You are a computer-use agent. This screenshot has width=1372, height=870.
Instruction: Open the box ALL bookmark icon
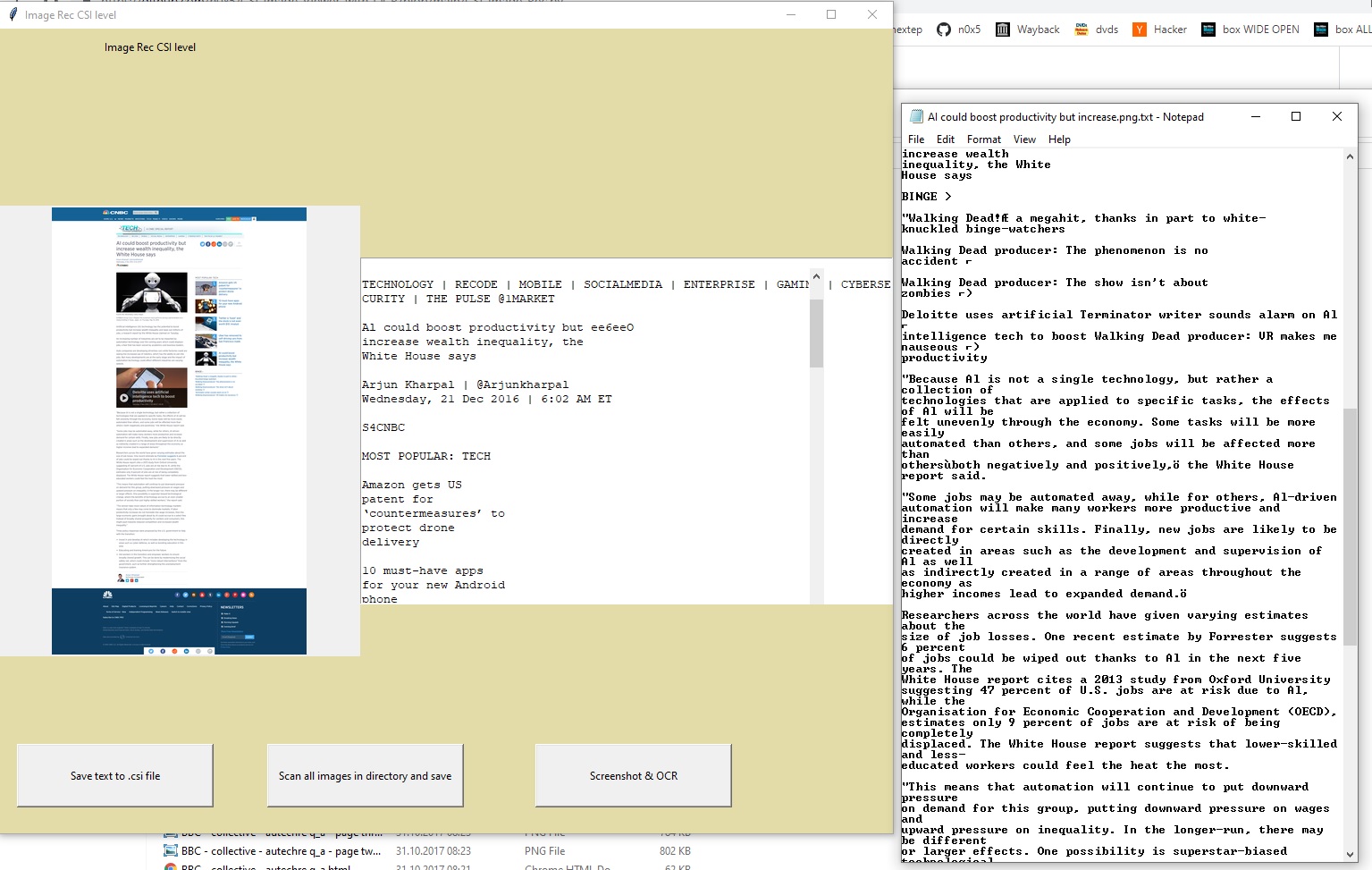click(x=1321, y=30)
